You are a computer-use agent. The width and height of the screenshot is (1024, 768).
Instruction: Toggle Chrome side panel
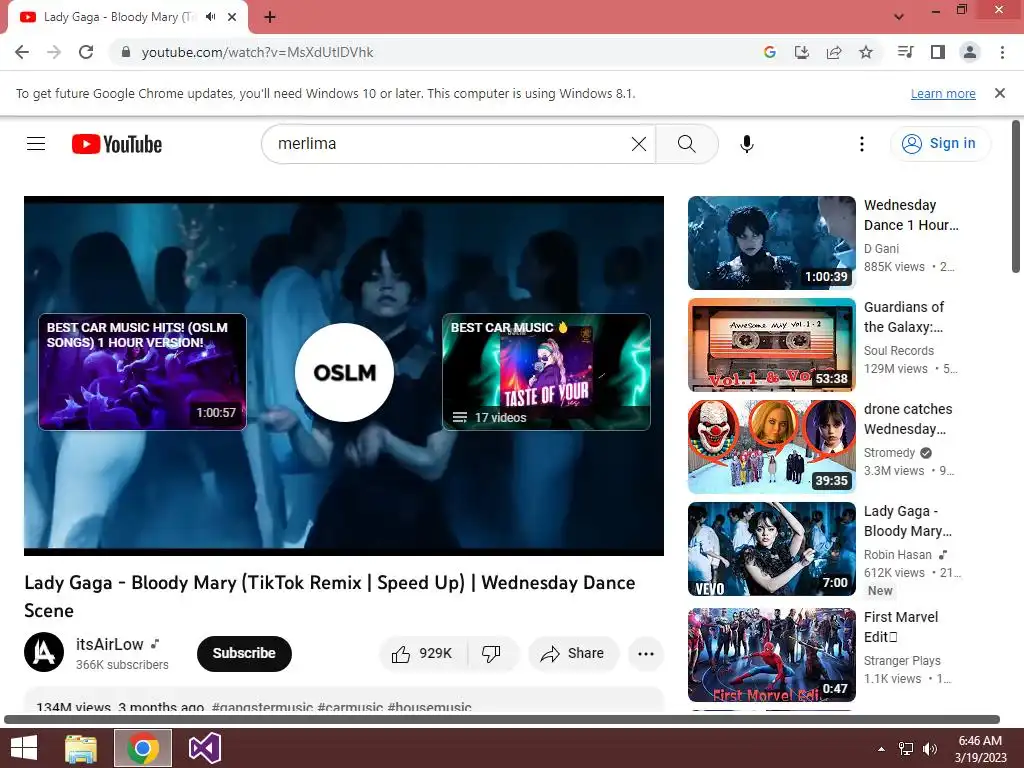938,52
